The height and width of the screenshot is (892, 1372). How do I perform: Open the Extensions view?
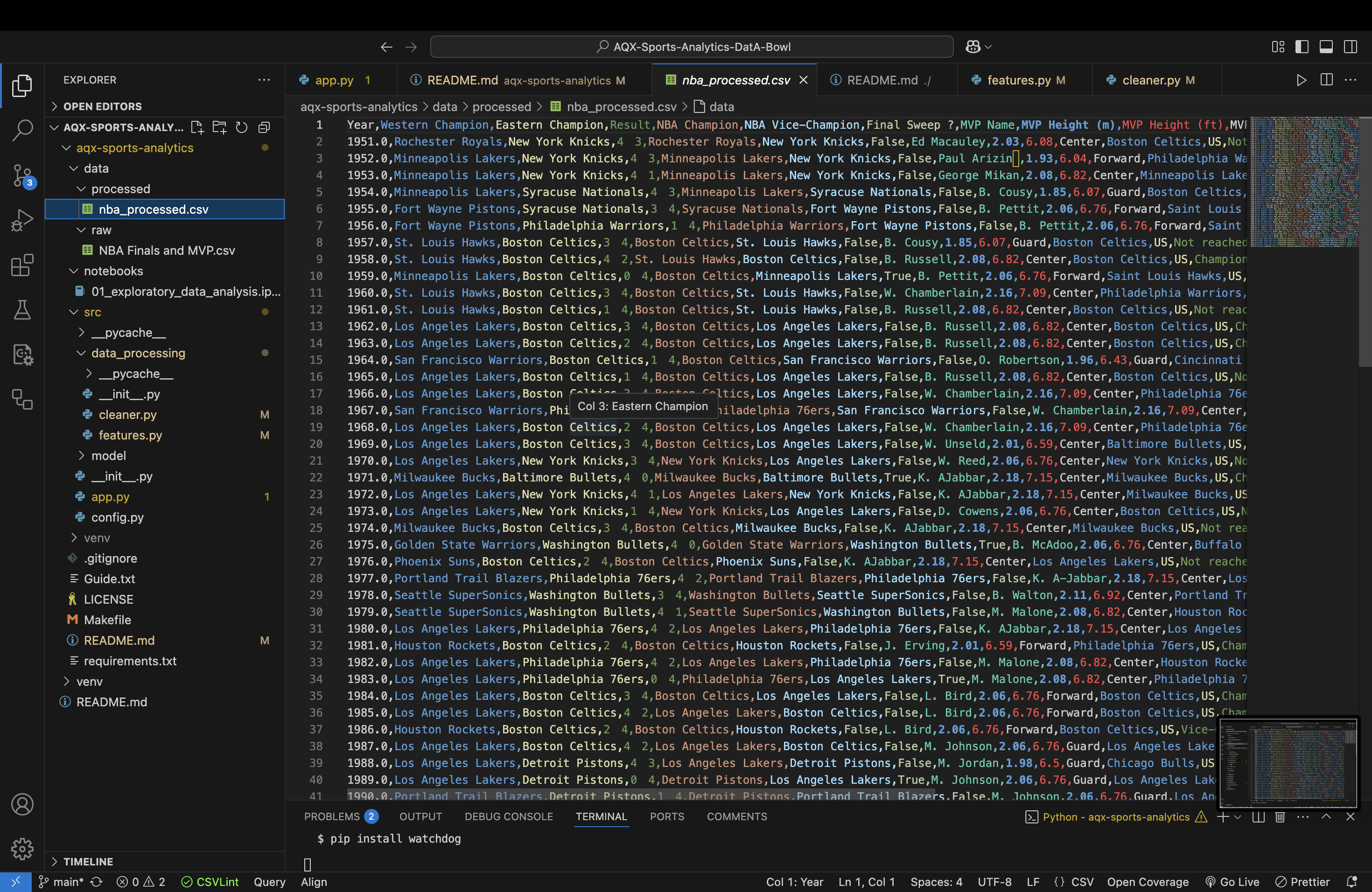click(x=22, y=265)
